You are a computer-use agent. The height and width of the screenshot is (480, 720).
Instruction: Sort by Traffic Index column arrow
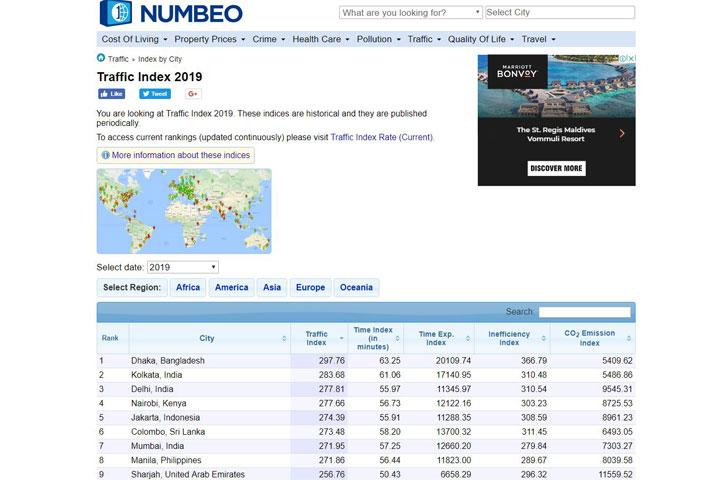click(342, 339)
